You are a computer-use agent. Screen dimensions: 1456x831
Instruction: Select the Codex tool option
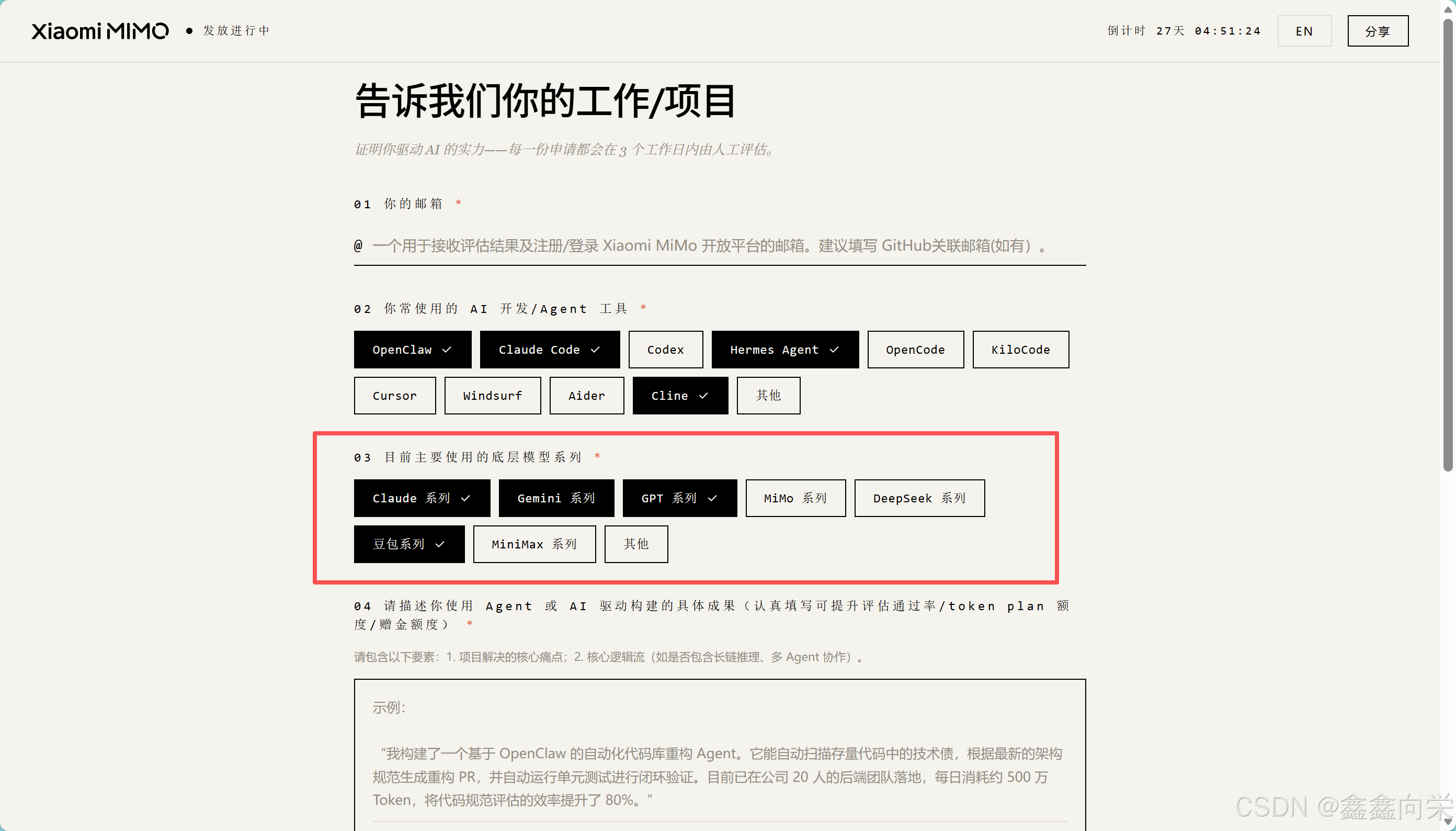[x=666, y=349]
